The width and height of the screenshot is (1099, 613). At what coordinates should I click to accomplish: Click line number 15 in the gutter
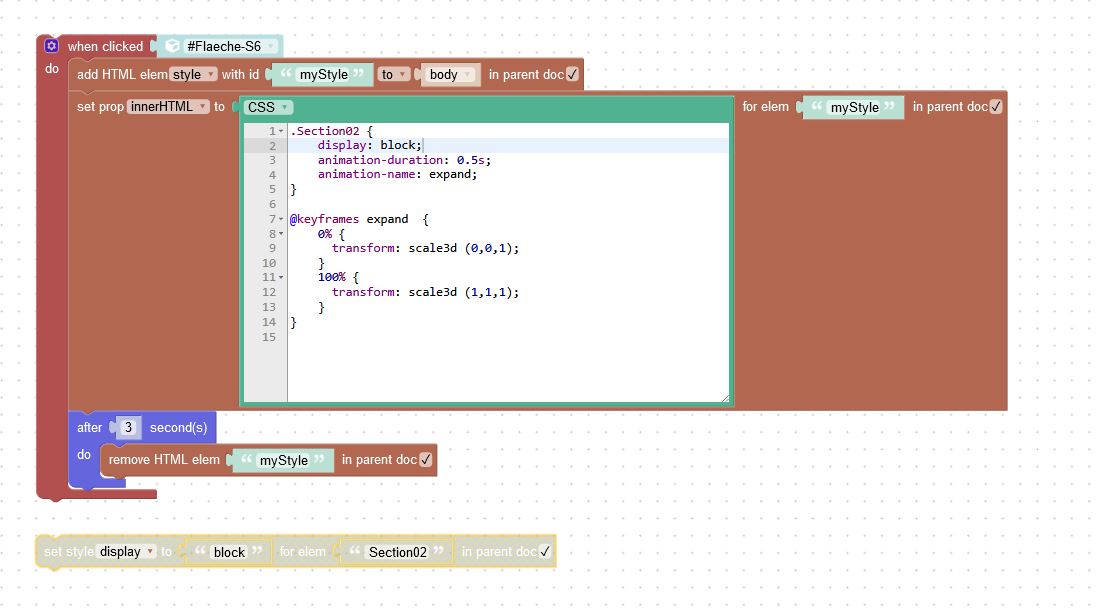click(x=268, y=337)
